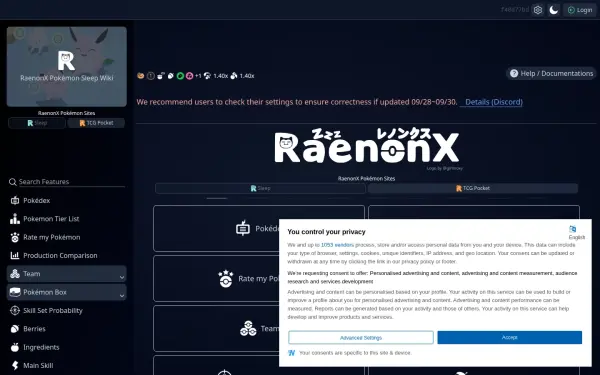The height and width of the screenshot is (375, 600).
Task: Open Pokédex from the sidebar
Action: click(x=67, y=200)
